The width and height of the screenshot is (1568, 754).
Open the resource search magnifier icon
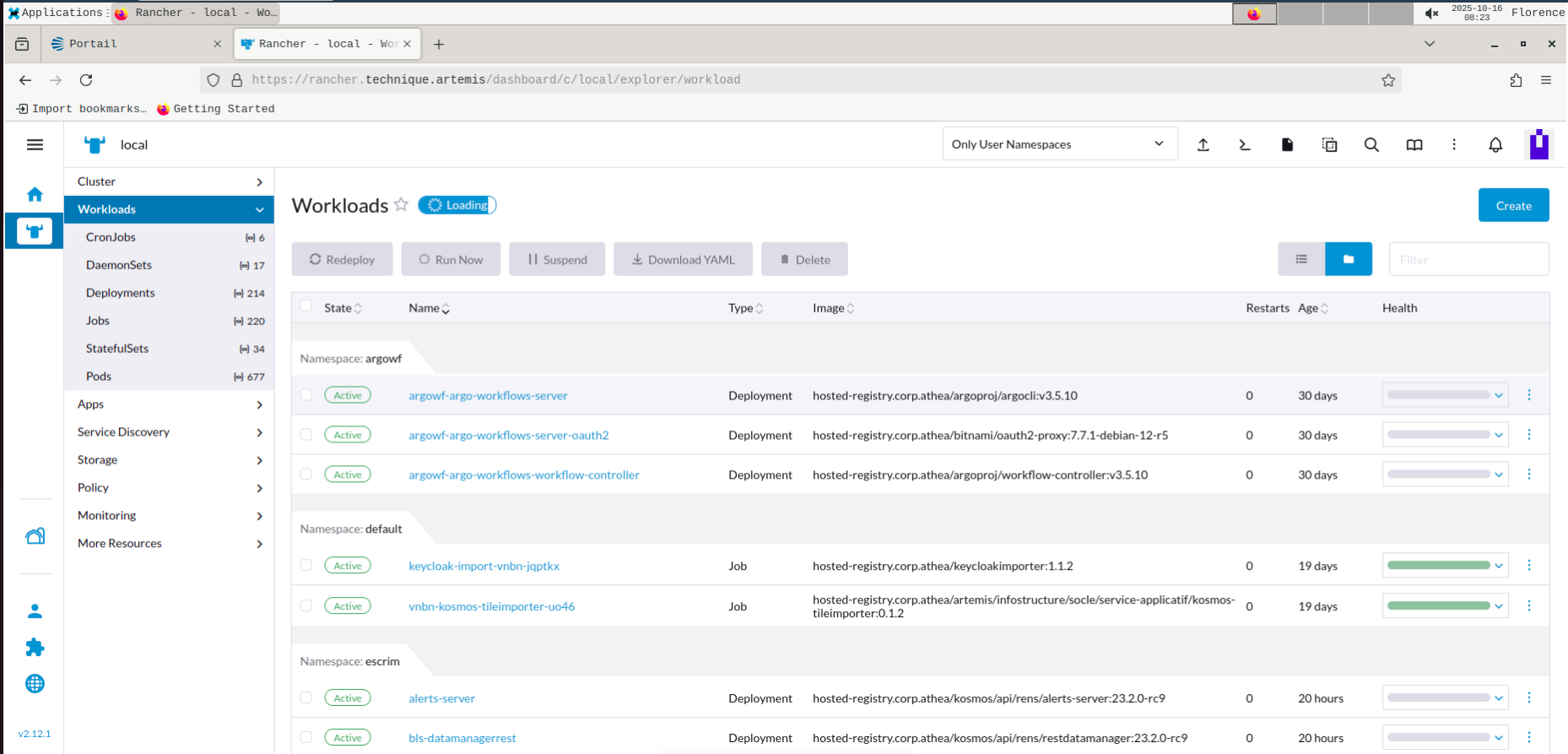[x=1371, y=145]
